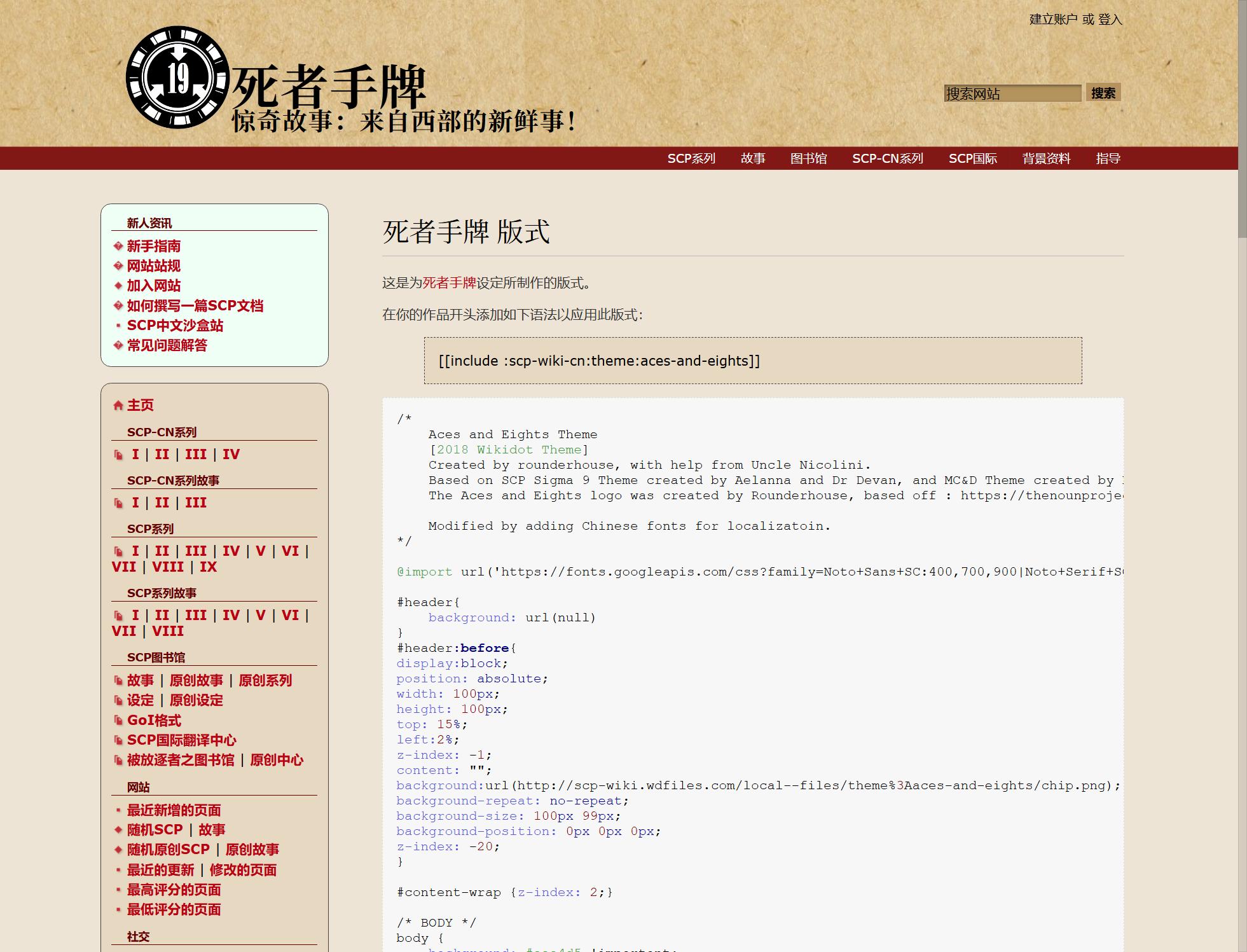
Task: Open the red 死者手牌 link in intro text
Action: click(x=449, y=283)
